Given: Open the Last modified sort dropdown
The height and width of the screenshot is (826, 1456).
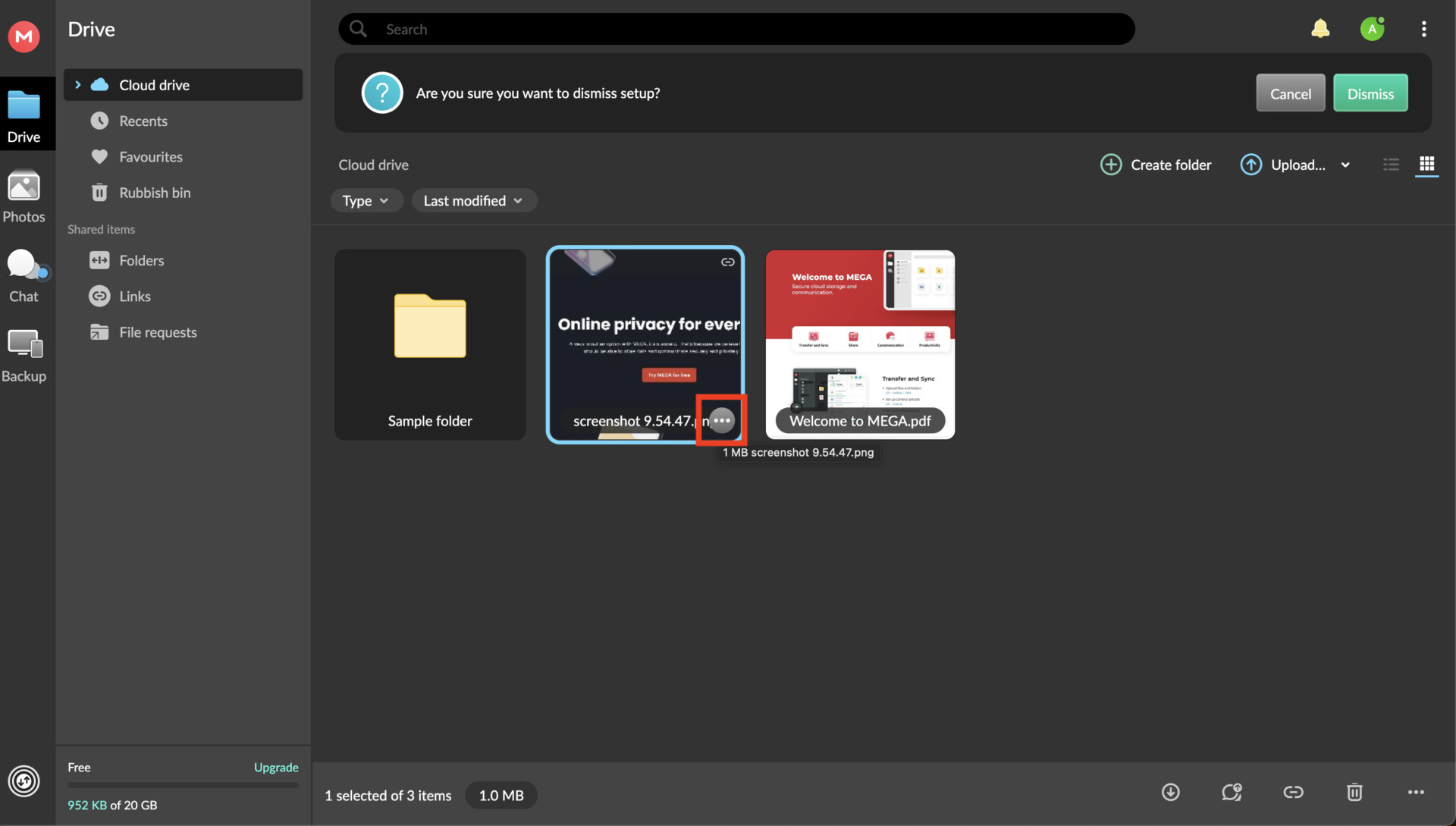Looking at the screenshot, I should pyautogui.click(x=473, y=200).
